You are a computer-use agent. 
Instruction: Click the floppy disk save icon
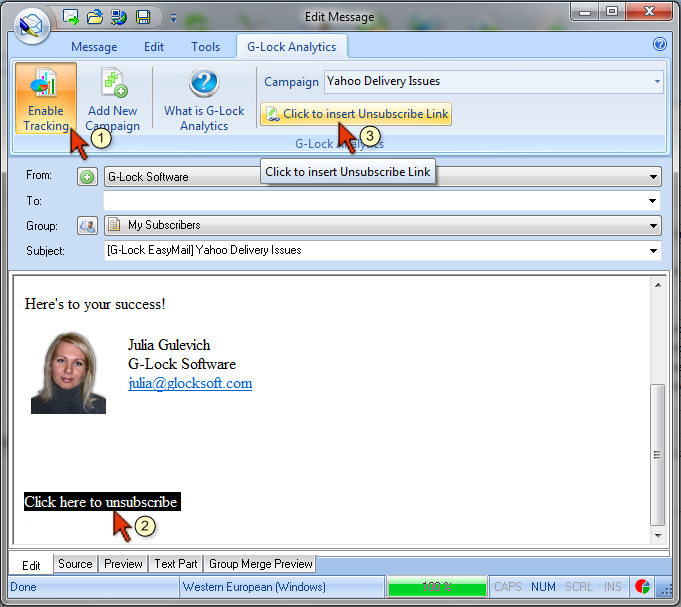click(x=143, y=17)
